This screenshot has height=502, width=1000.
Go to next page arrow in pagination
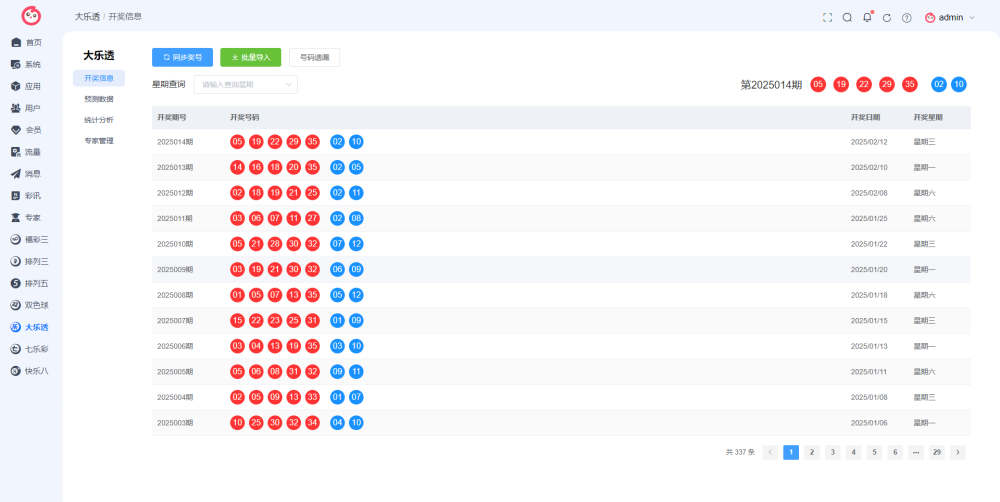957,452
